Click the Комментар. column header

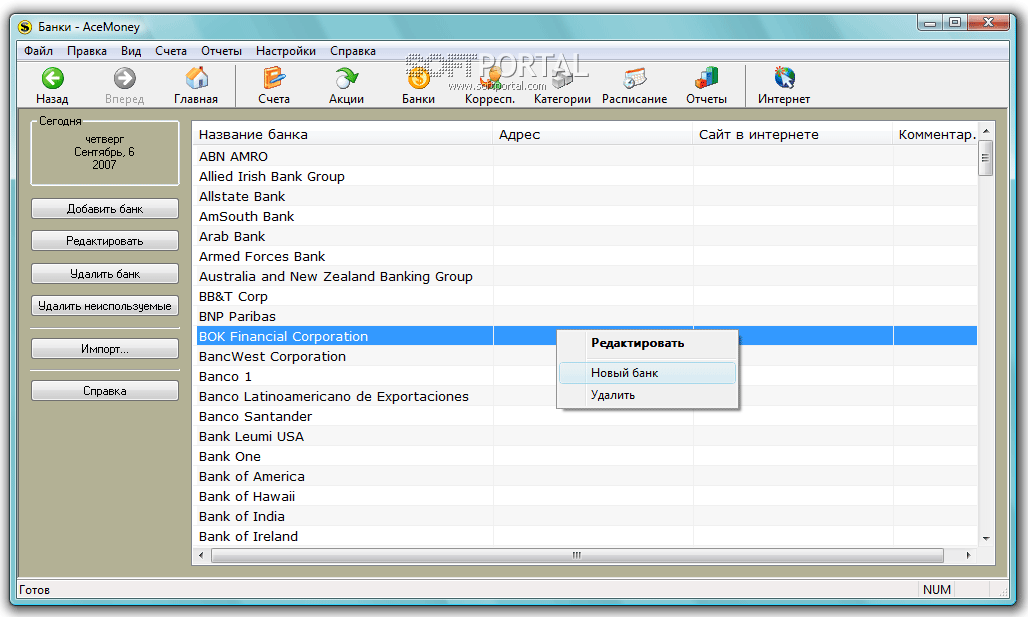[x=936, y=134]
